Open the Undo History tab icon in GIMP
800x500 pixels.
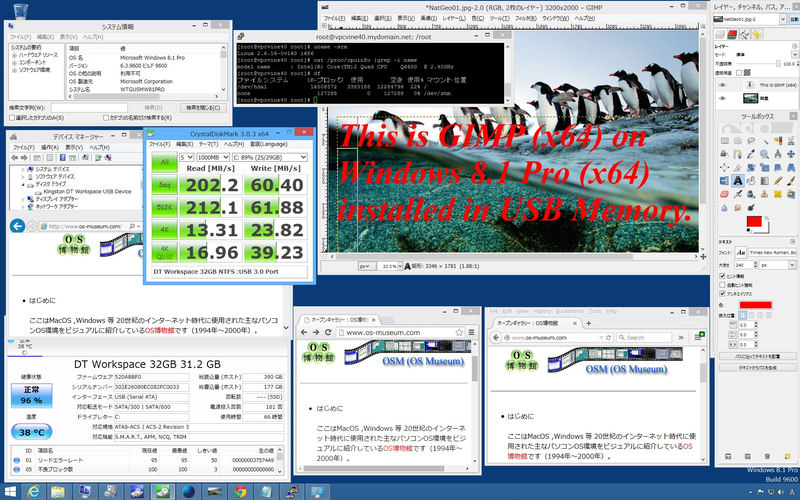(756, 34)
